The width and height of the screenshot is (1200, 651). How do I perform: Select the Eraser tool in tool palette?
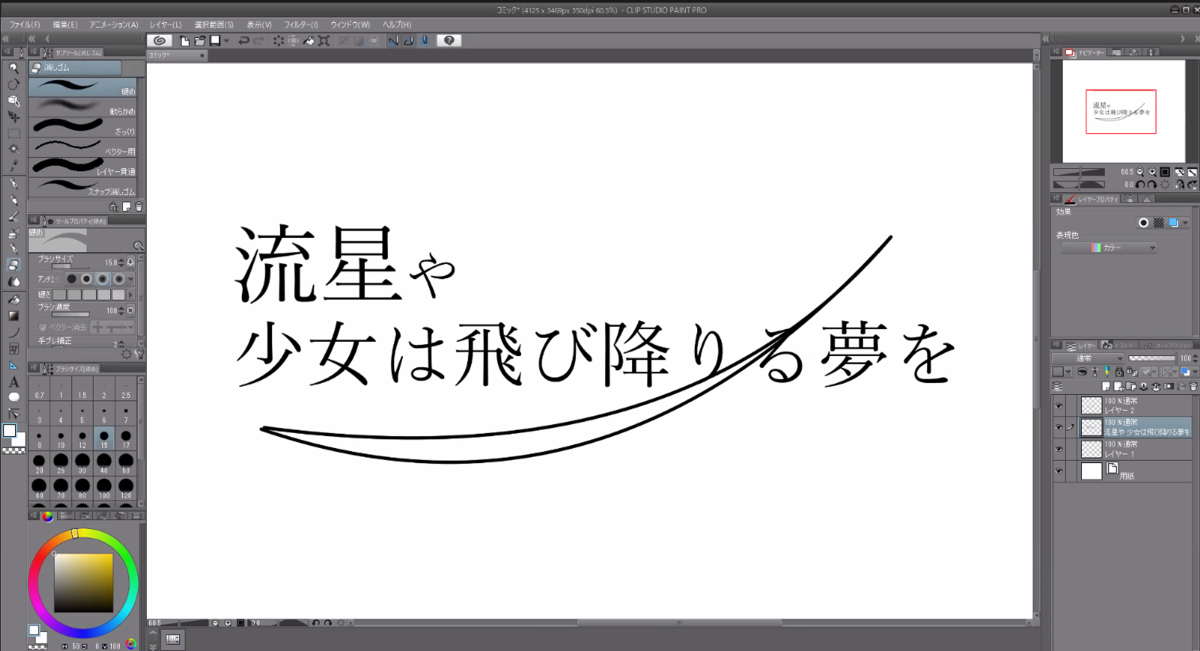pyautogui.click(x=14, y=265)
